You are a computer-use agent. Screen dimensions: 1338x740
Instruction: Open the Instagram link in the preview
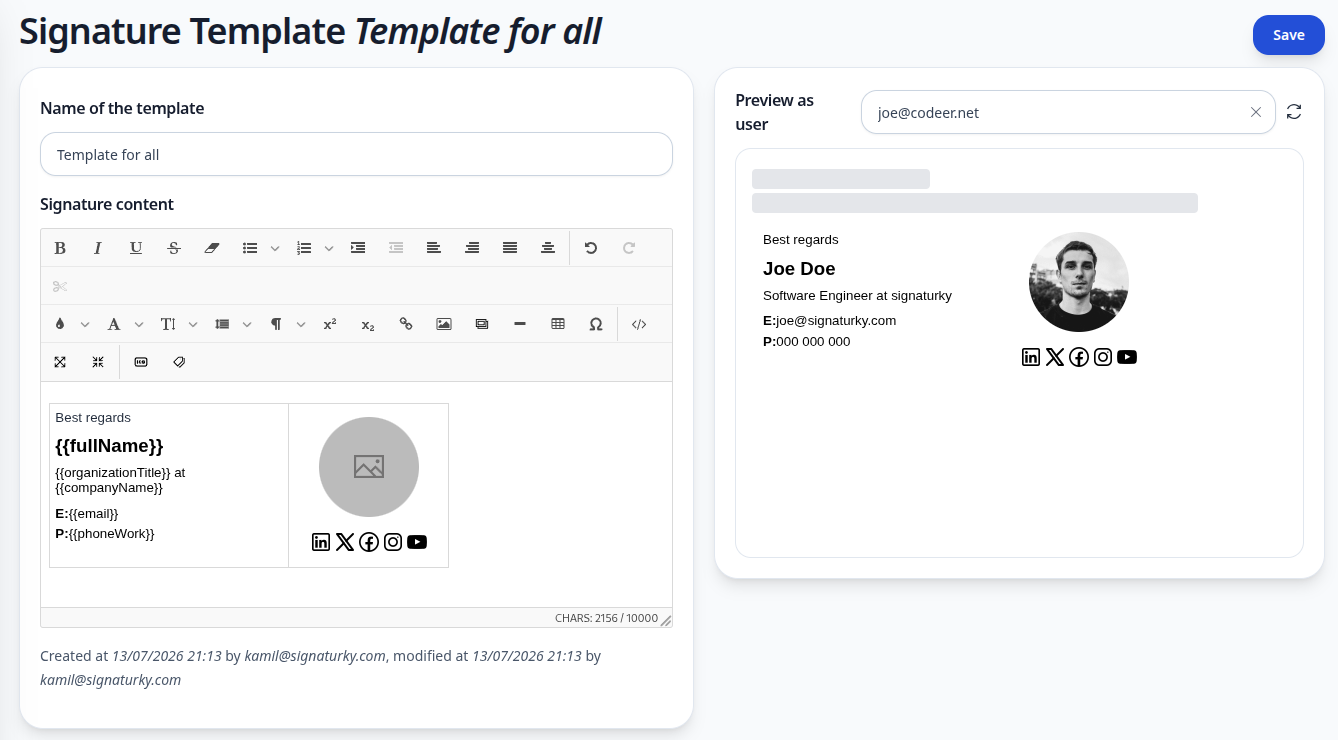[1103, 357]
